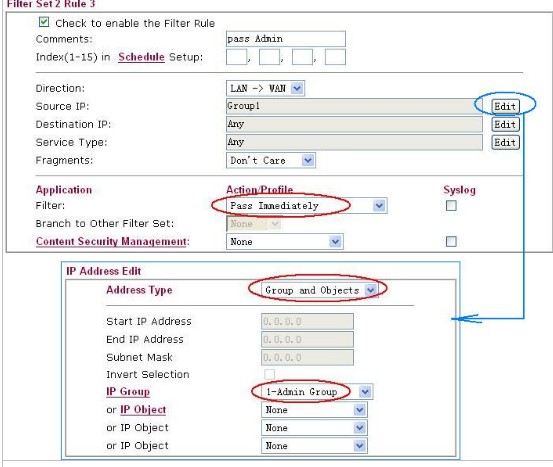Enable Syslog checkbox for Content Security Management
The height and width of the screenshot is (467, 553).
coord(451,241)
